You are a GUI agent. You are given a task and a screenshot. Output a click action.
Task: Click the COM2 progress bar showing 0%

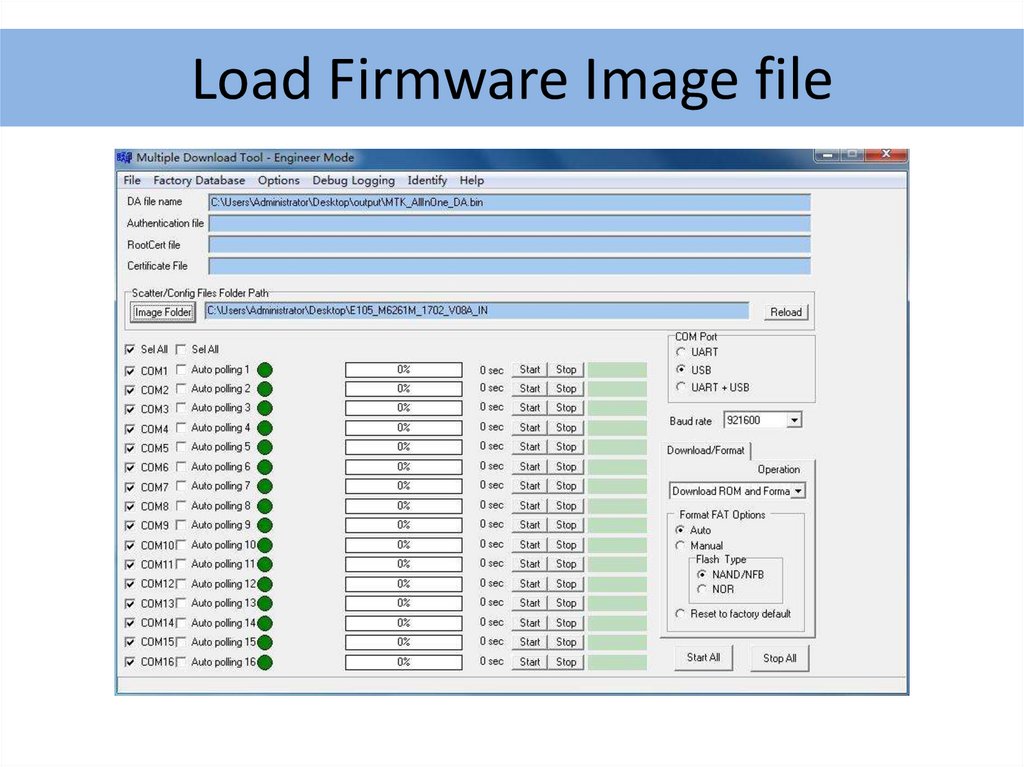click(x=404, y=389)
